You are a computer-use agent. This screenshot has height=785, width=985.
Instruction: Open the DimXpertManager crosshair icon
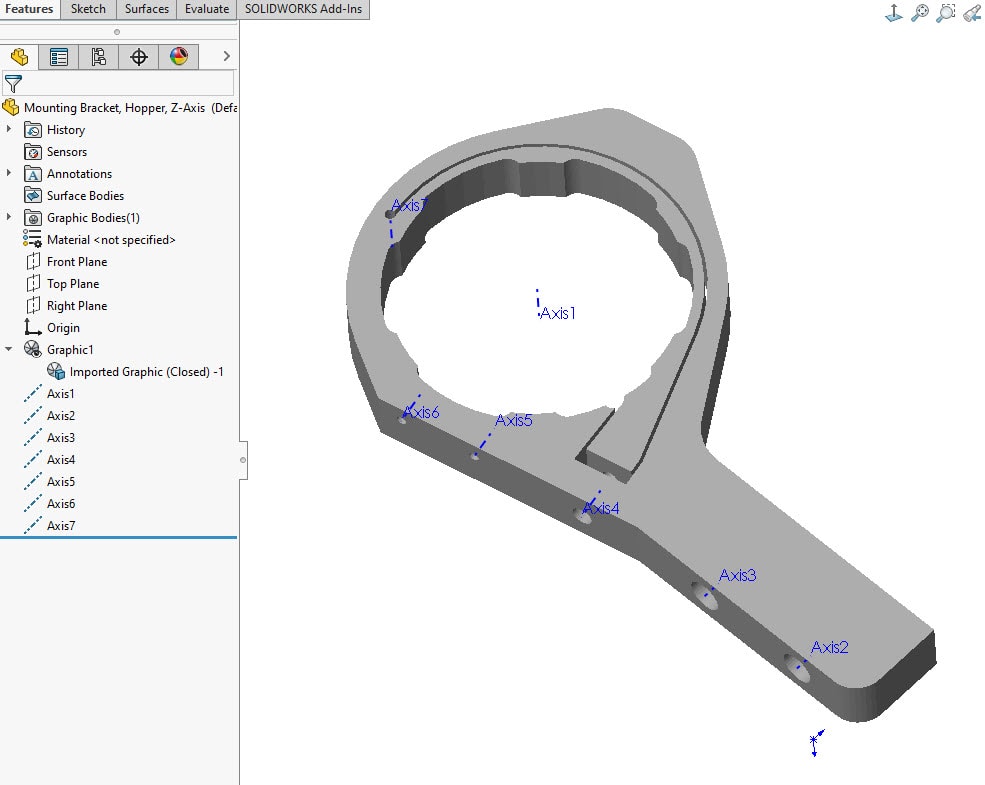(x=139, y=57)
